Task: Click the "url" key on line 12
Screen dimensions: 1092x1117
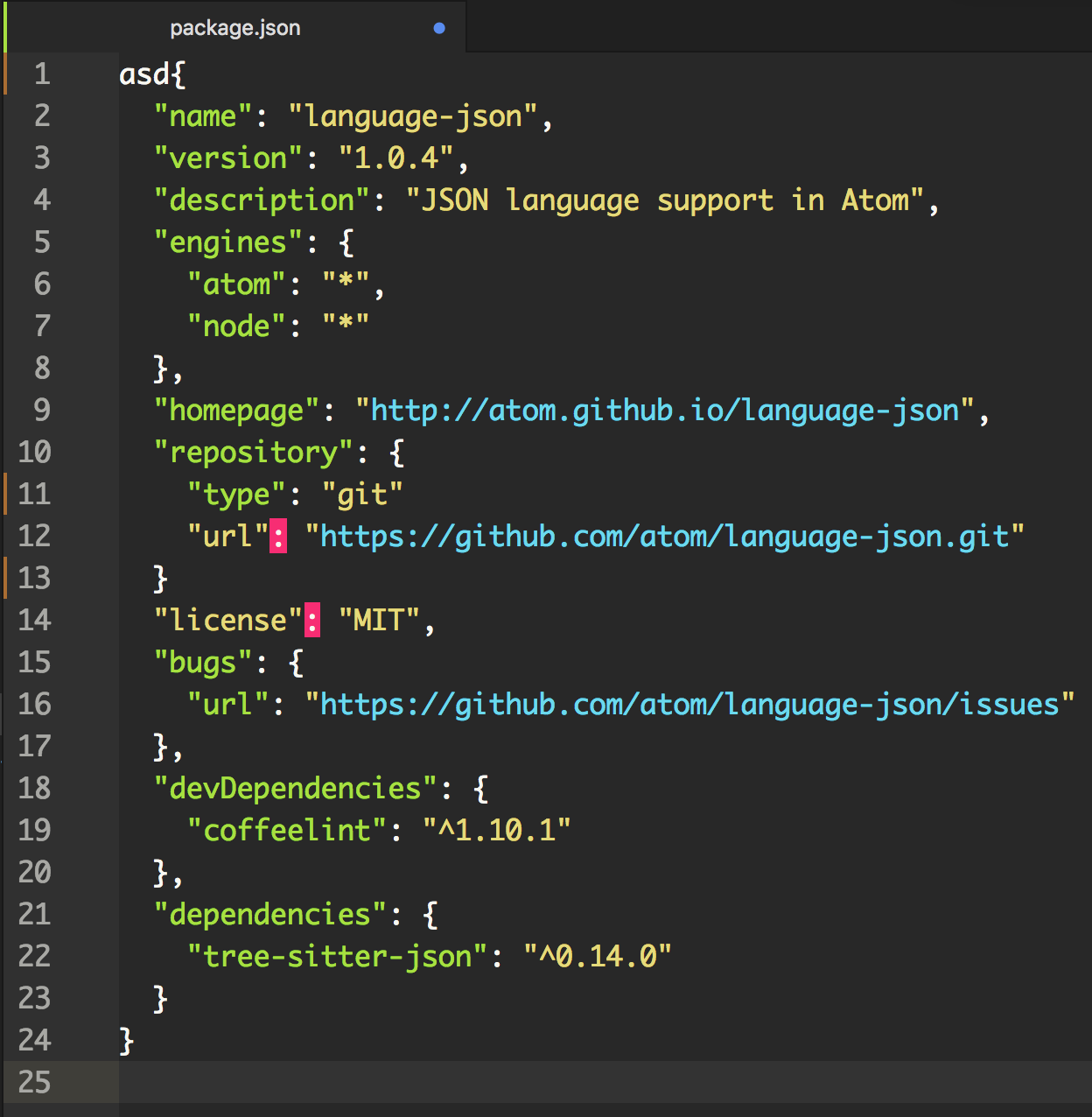Action: [228, 537]
